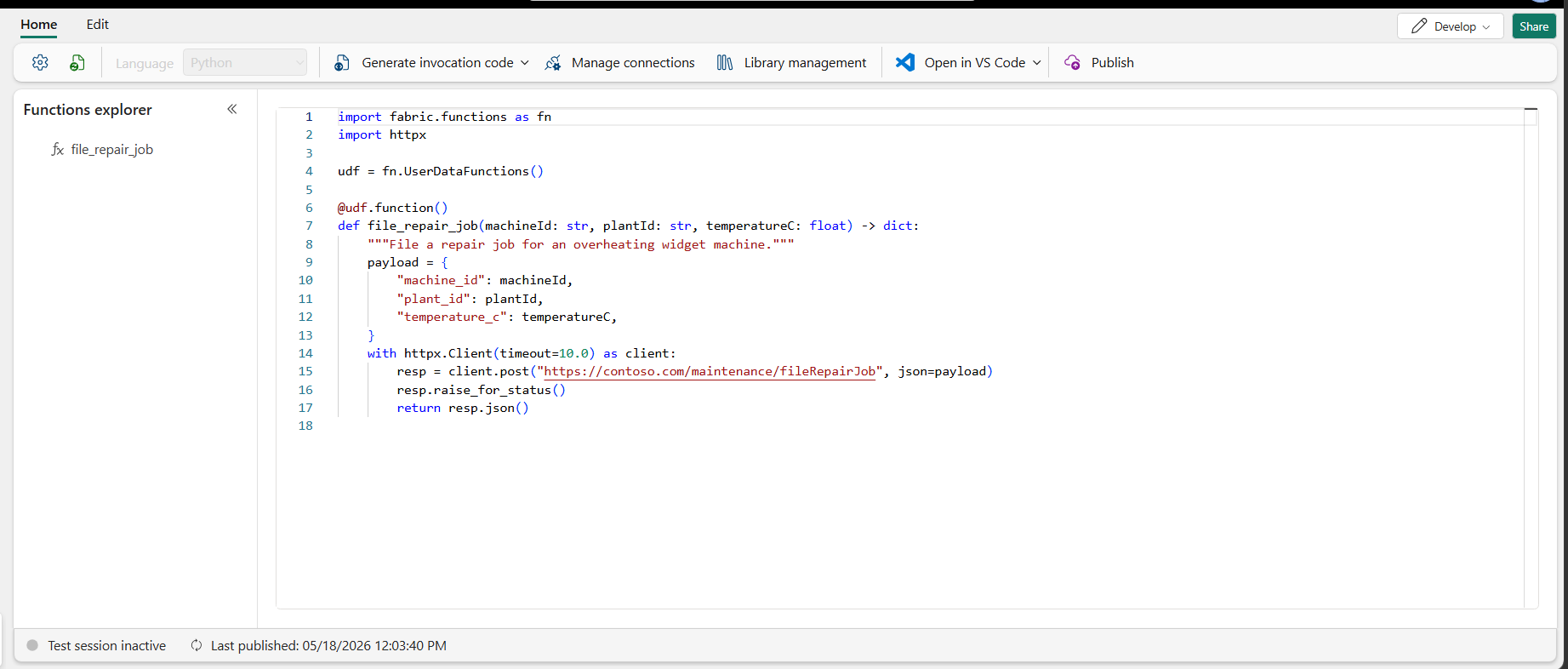
Task: Open the settings gear icon
Action: (40, 62)
